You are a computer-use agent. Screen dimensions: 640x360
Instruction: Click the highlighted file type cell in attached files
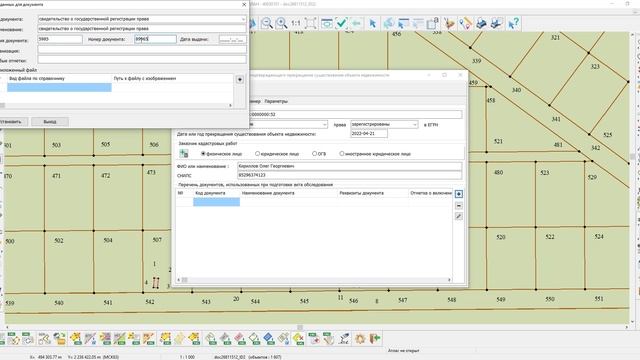tap(59, 87)
